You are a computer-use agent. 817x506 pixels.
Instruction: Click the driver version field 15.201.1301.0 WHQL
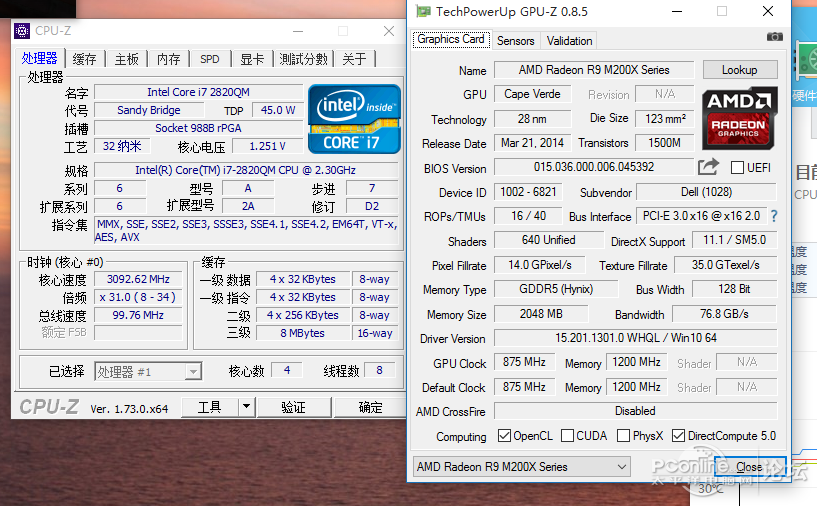tap(636, 338)
